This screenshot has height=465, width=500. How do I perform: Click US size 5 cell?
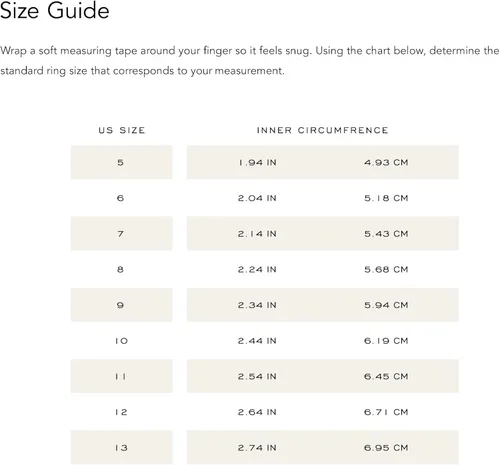click(122, 162)
